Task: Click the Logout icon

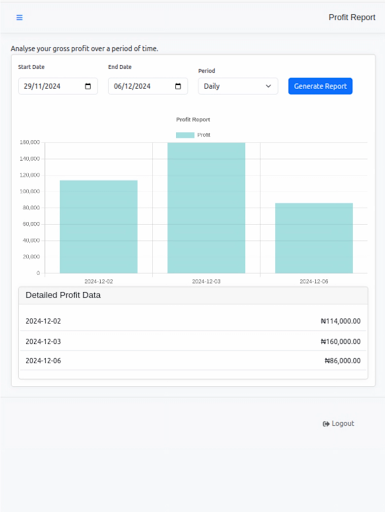Action: click(x=326, y=424)
